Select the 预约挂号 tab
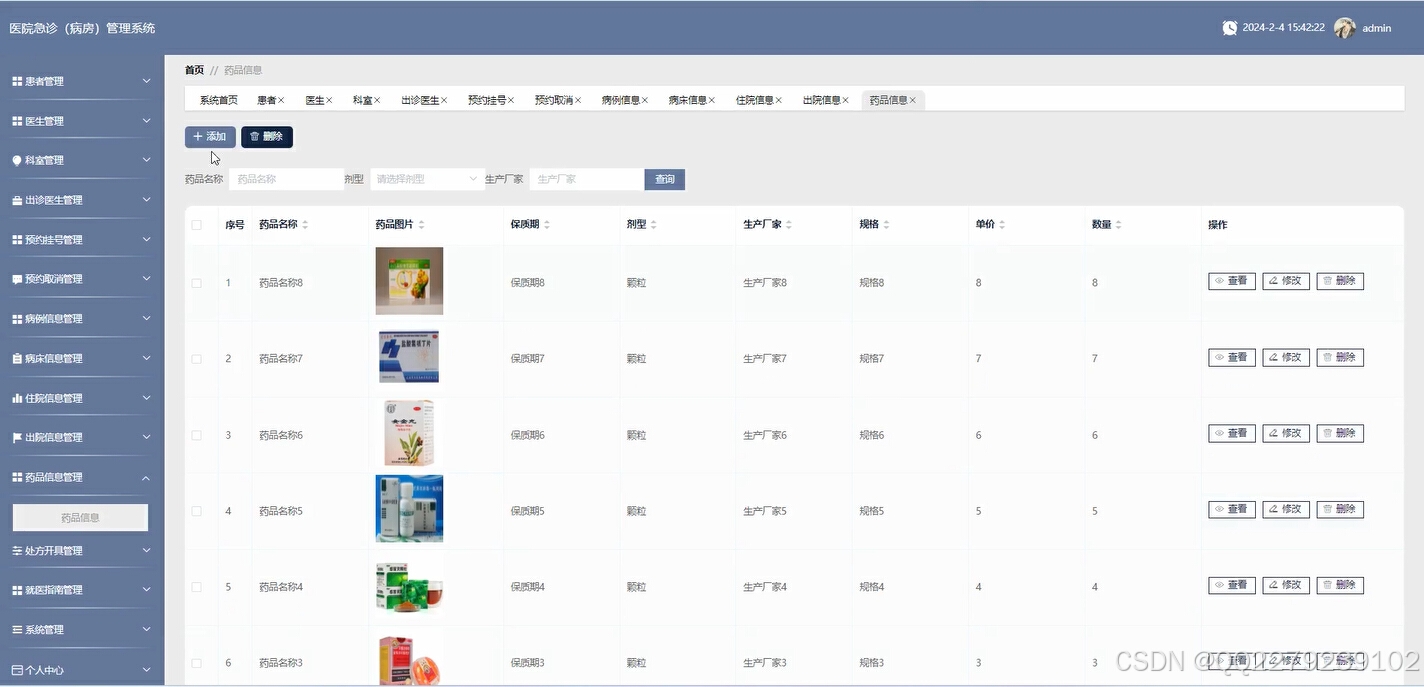The height and width of the screenshot is (687, 1424). coord(485,99)
